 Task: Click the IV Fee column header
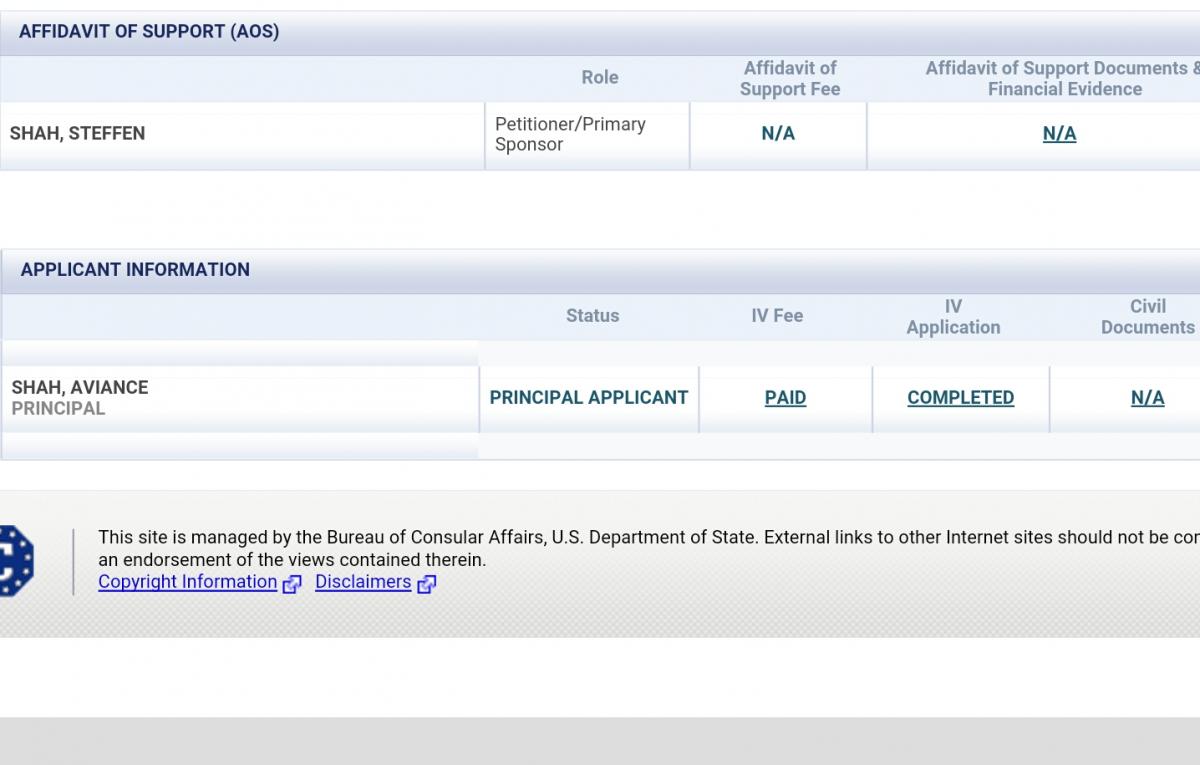click(777, 316)
